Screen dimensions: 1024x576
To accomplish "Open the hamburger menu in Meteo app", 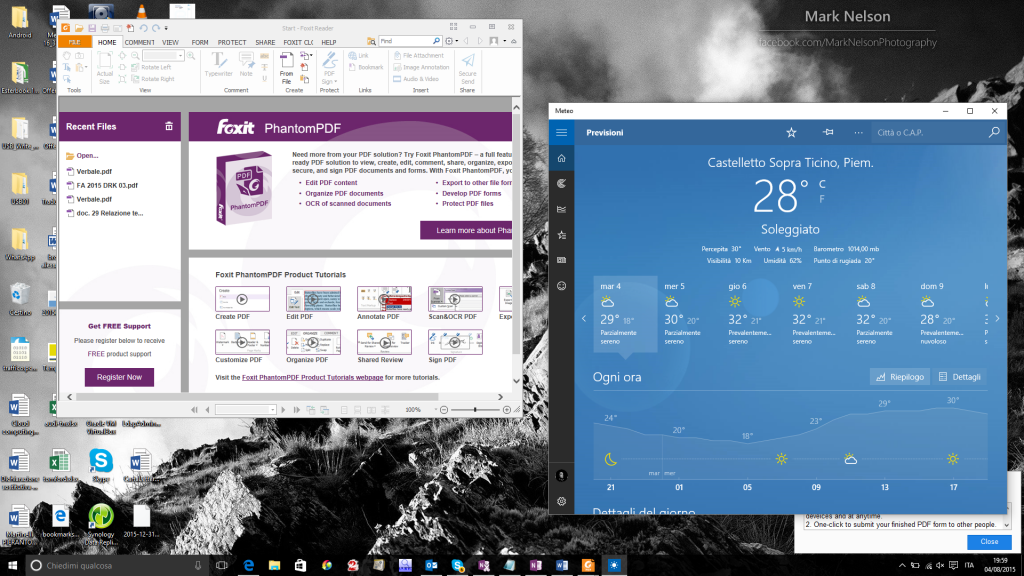I will (562, 133).
